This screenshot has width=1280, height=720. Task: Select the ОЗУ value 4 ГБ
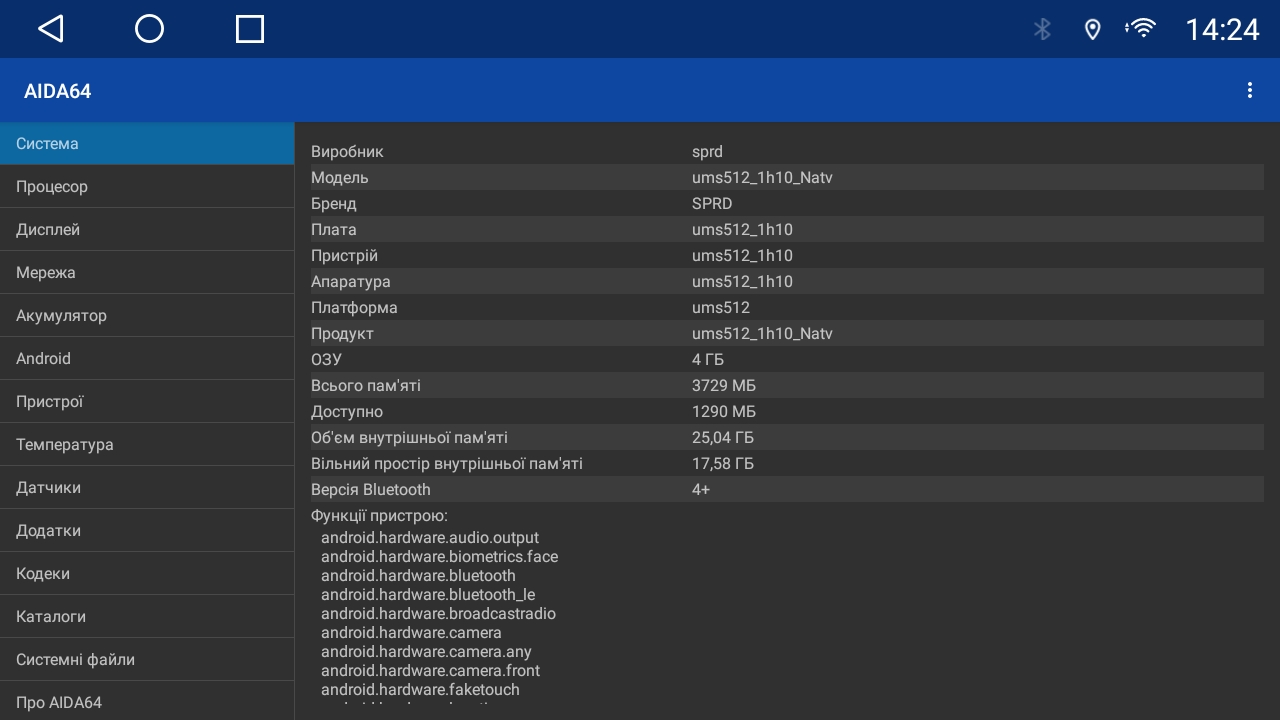tap(708, 360)
